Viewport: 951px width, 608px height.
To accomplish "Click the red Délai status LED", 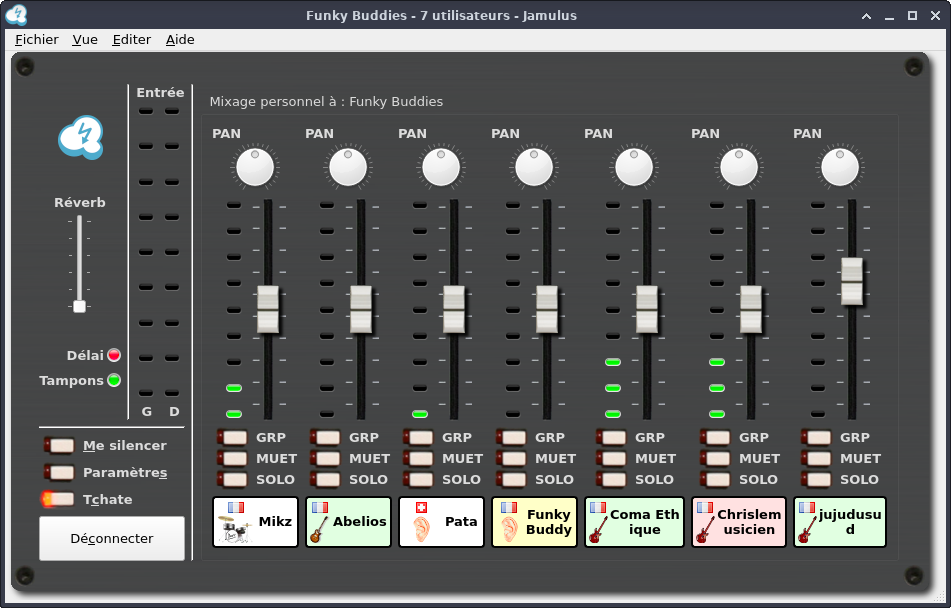I will (114, 355).
